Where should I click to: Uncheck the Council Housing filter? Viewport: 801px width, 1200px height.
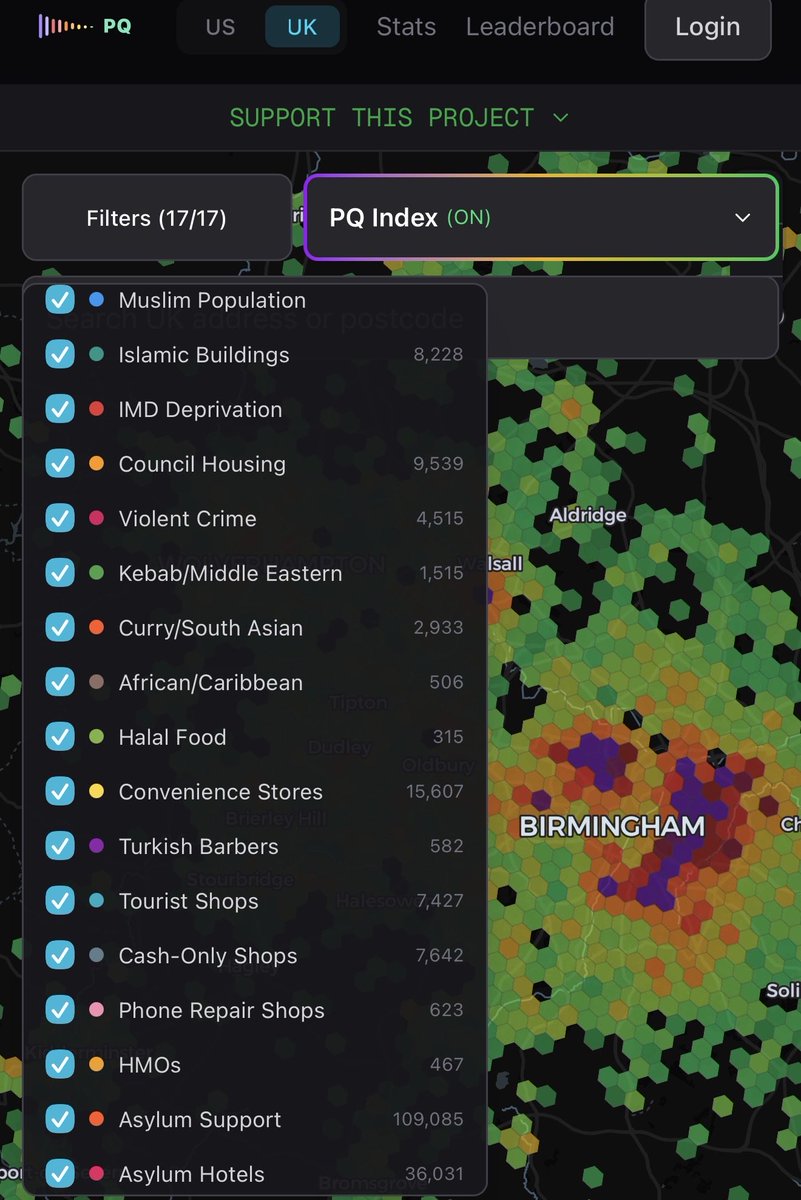pyautogui.click(x=60, y=464)
